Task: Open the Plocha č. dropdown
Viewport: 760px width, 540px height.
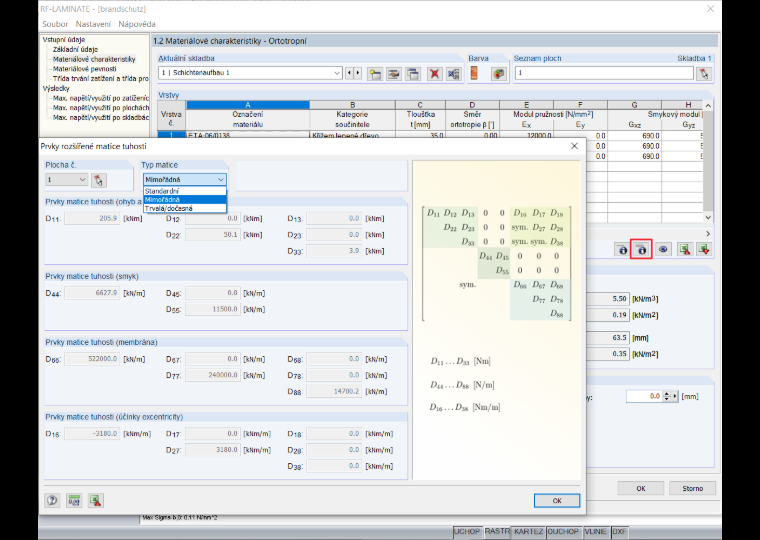Action: click(66, 180)
